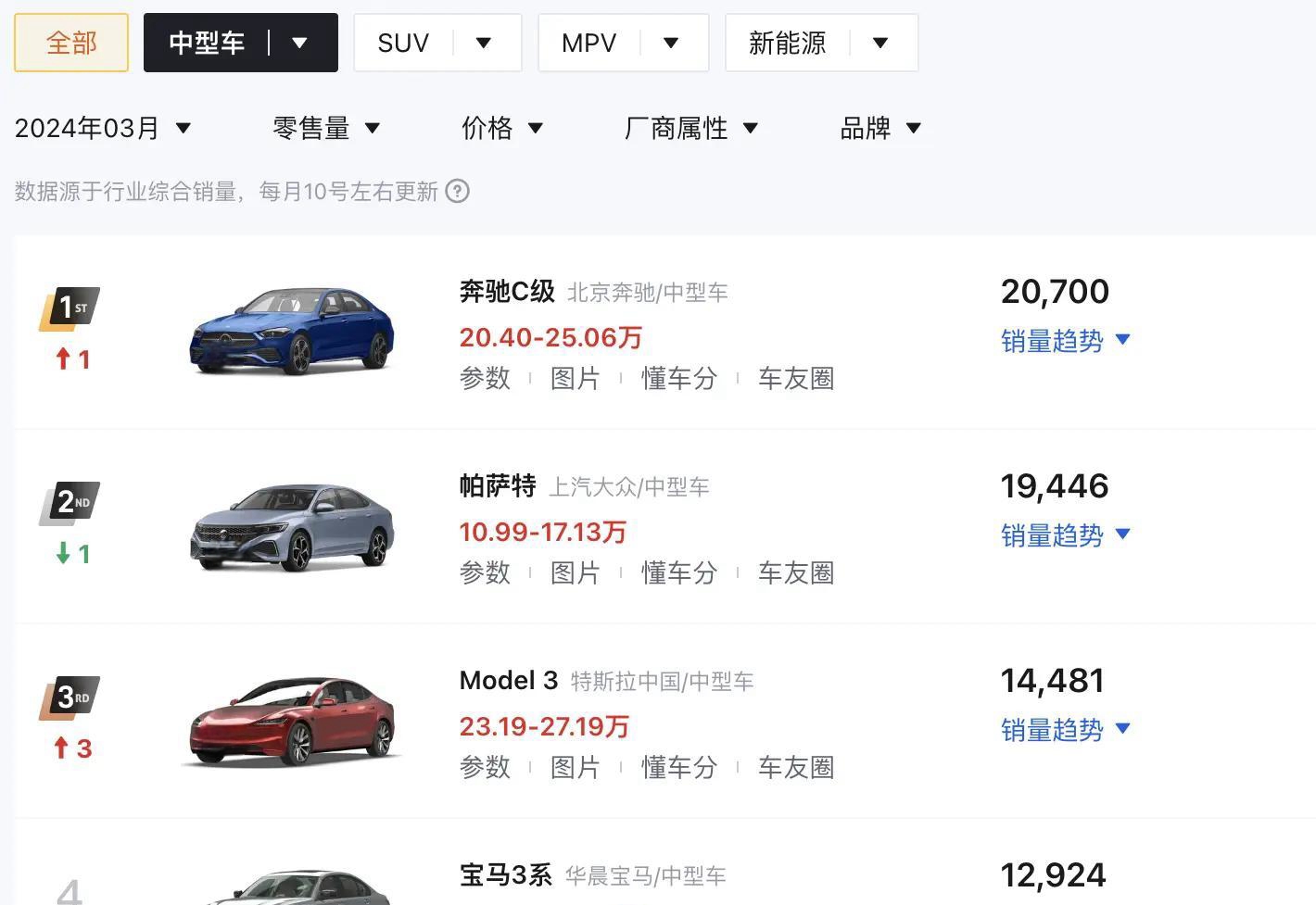
Task: Open the SUV dropdown arrow
Action: tap(484, 43)
